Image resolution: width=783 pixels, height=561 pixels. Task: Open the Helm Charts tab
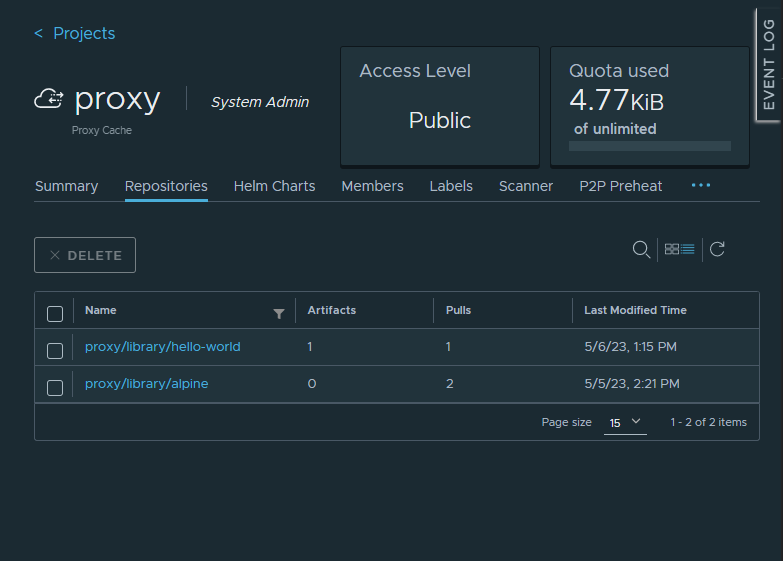coord(274,186)
